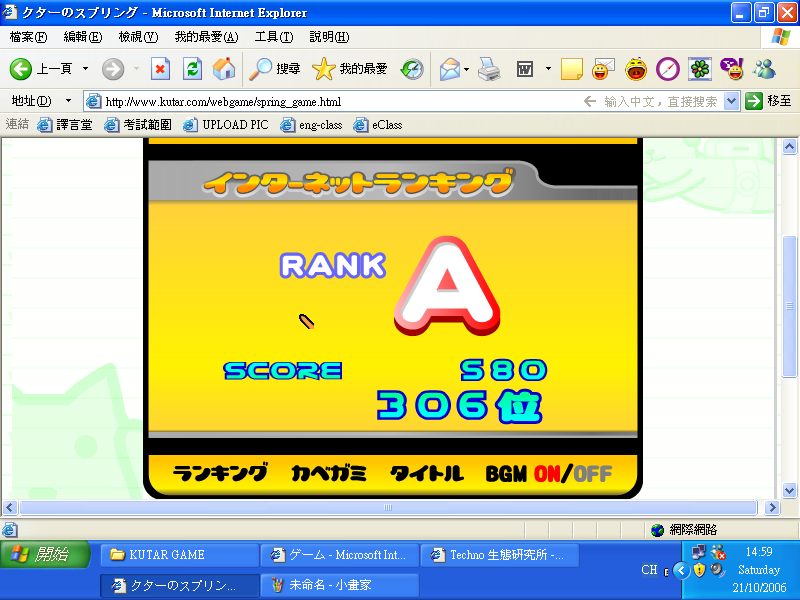Go to Home page icon

point(224,68)
